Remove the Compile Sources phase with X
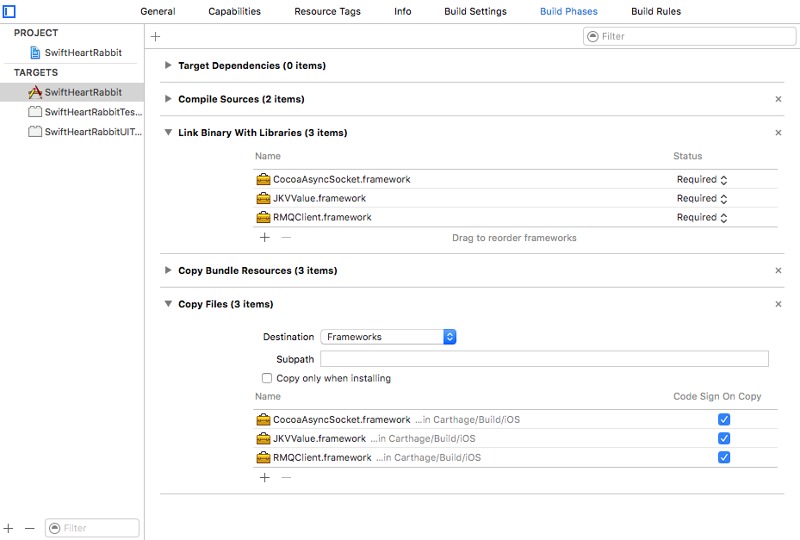 click(x=778, y=99)
